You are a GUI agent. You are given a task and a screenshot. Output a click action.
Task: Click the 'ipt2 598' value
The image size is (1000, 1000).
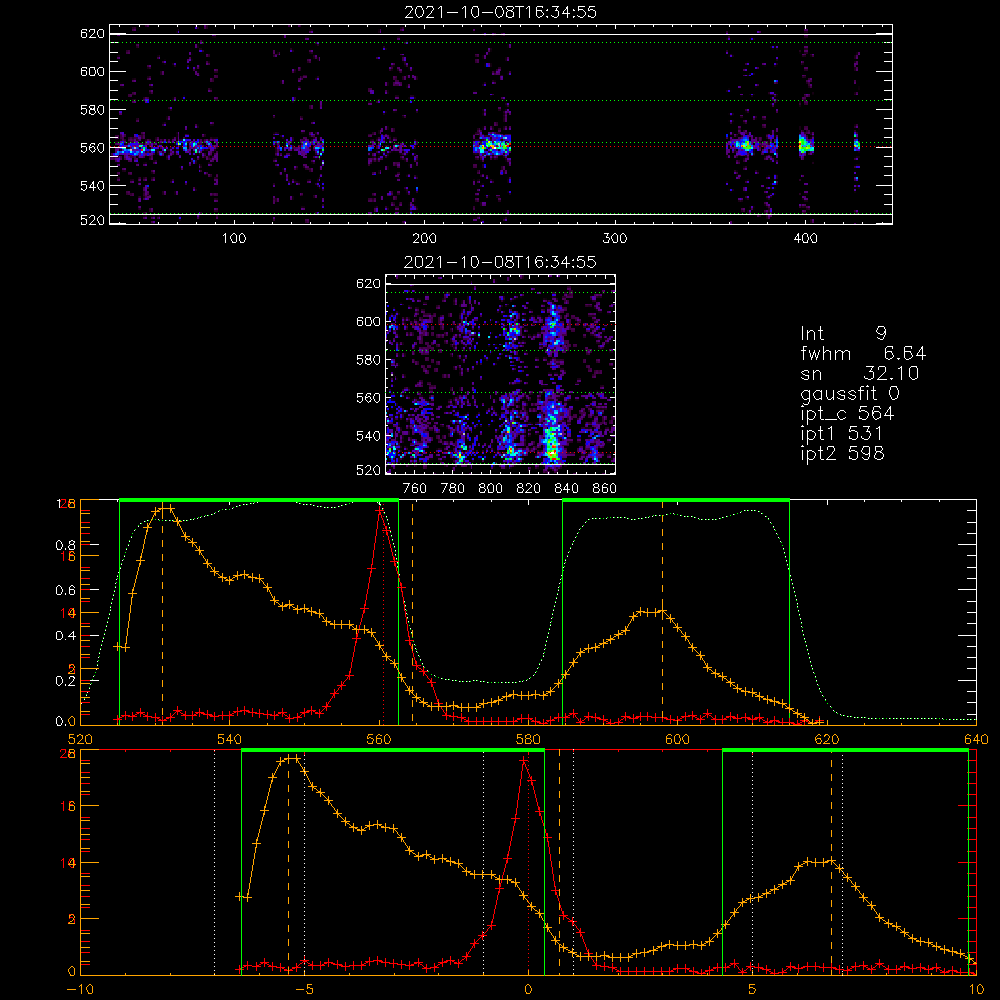[x=842, y=453]
